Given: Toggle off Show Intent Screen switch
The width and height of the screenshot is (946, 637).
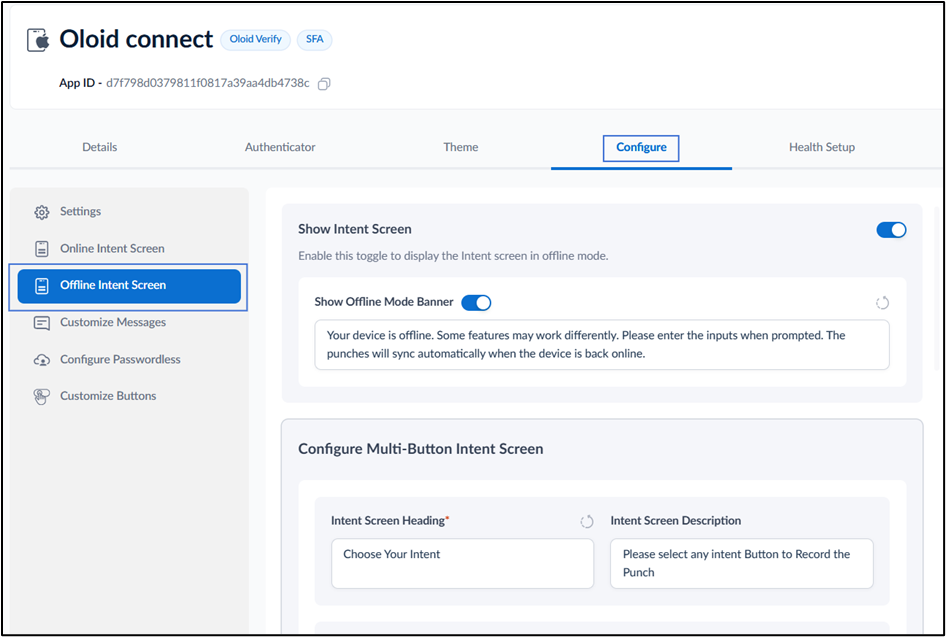Looking at the screenshot, I should (x=891, y=230).
